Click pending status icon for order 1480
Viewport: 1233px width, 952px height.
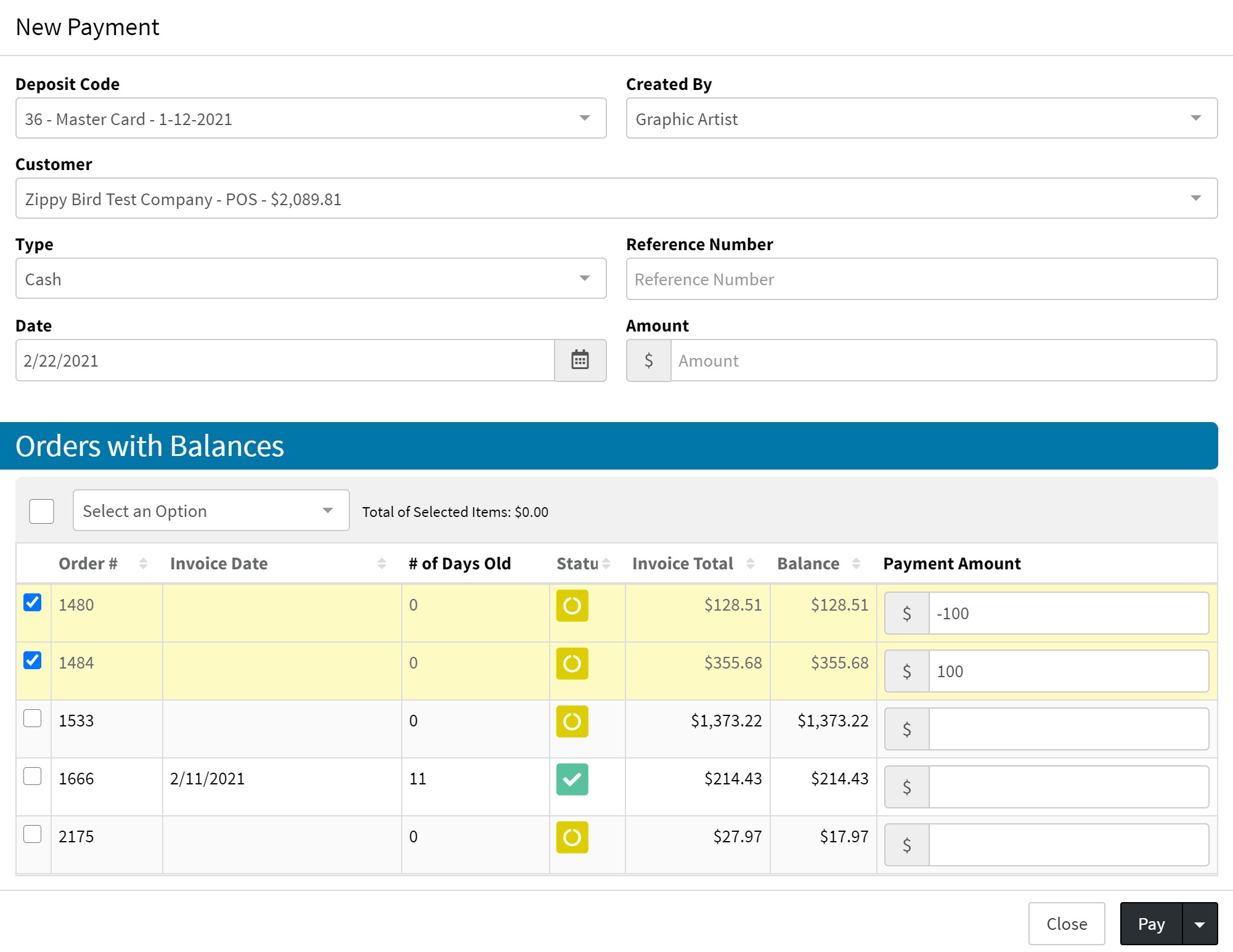(x=572, y=606)
